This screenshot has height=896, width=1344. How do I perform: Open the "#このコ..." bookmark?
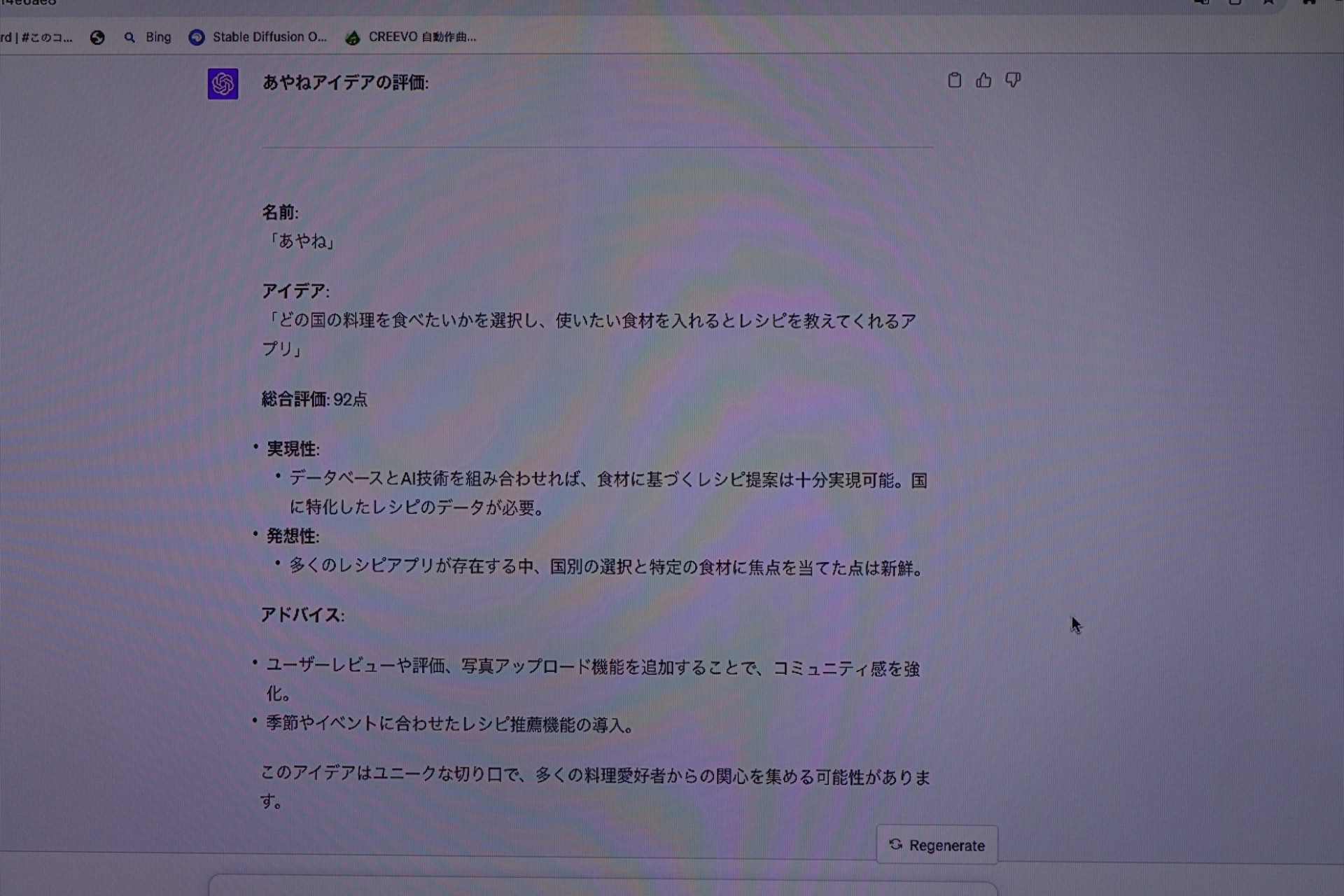(x=38, y=38)
